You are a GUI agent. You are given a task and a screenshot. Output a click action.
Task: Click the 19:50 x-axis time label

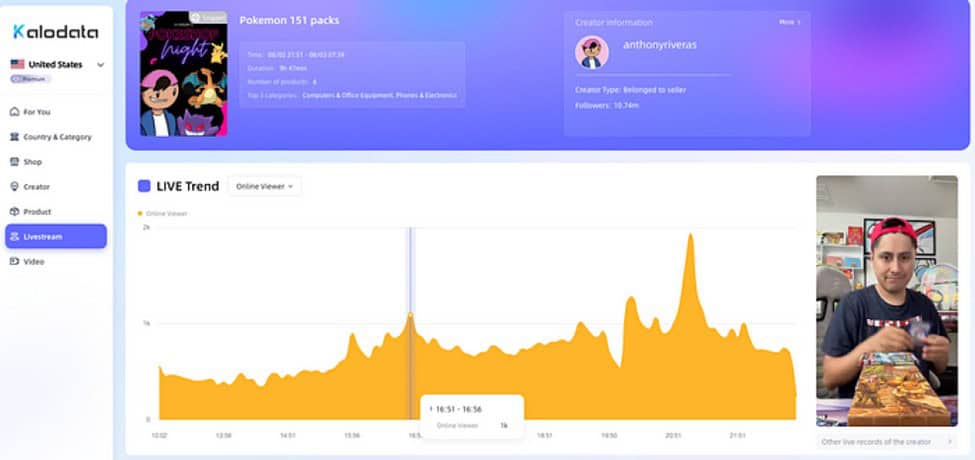click(x=609, y=435)
